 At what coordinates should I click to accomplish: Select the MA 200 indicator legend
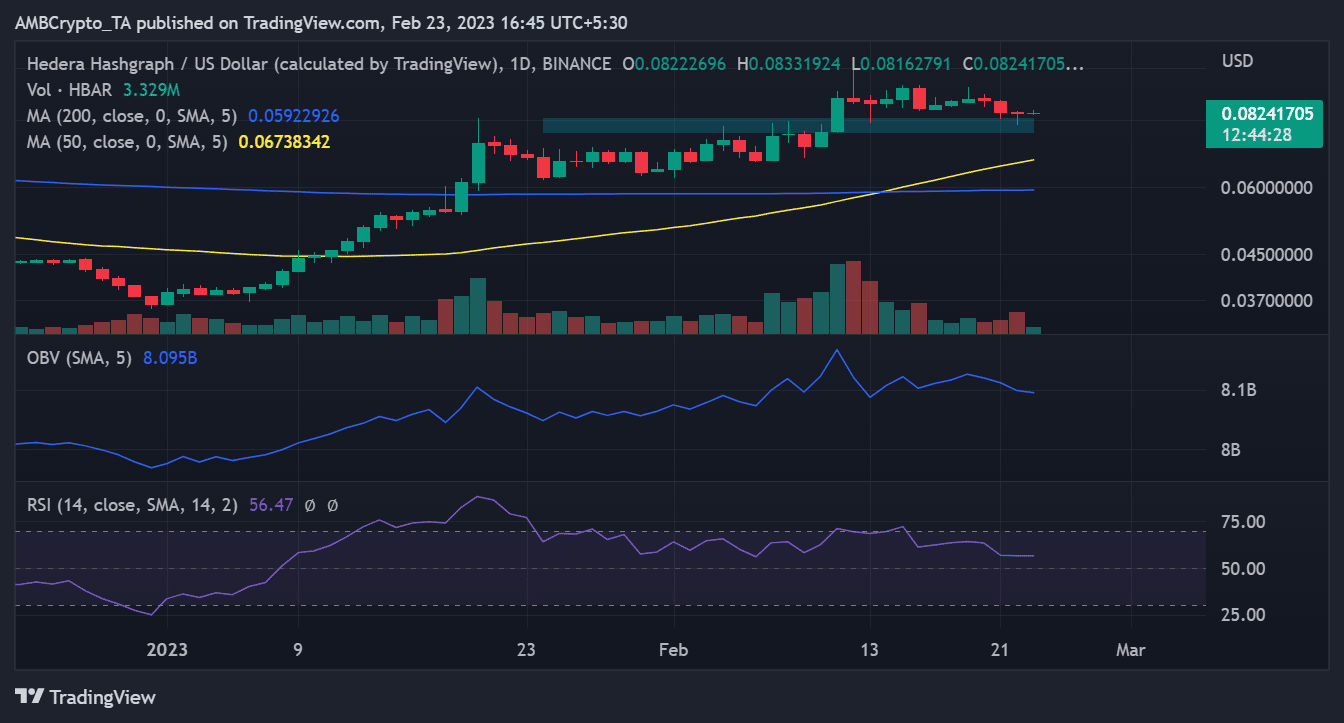point(133,116)
